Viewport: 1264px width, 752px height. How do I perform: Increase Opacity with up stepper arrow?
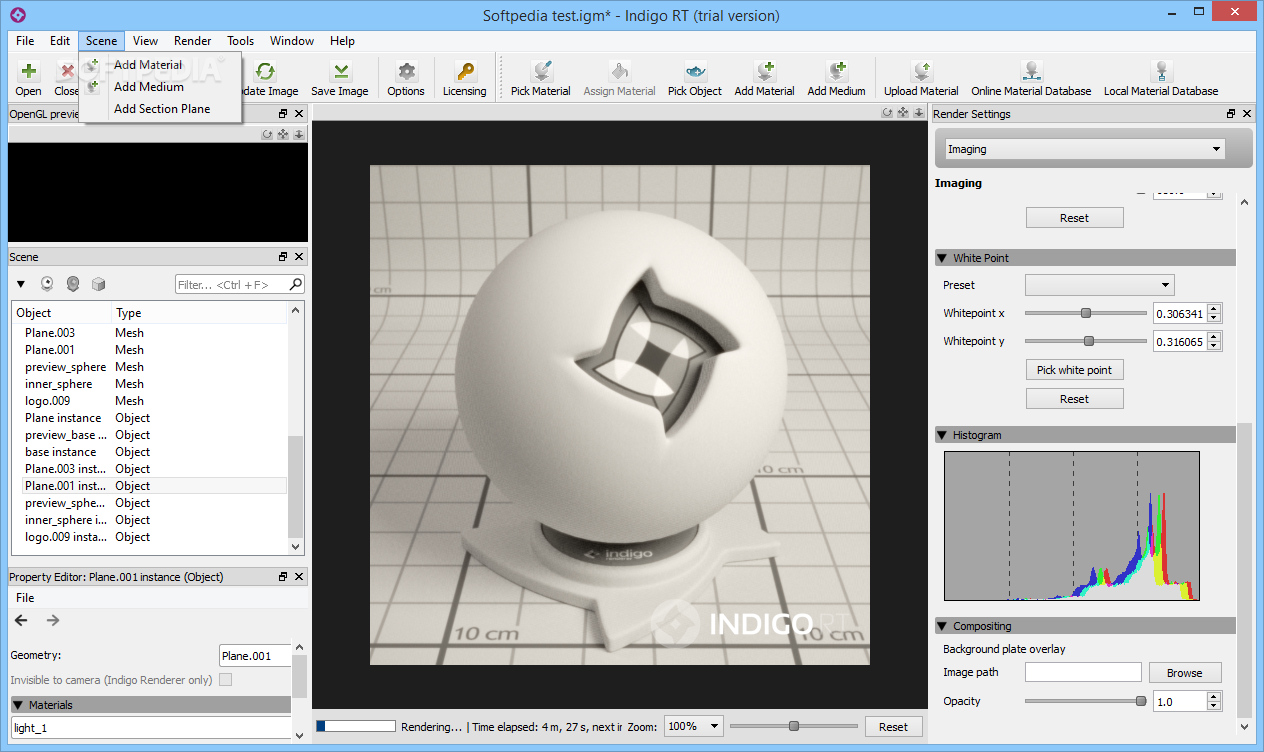coord(1214,697)
